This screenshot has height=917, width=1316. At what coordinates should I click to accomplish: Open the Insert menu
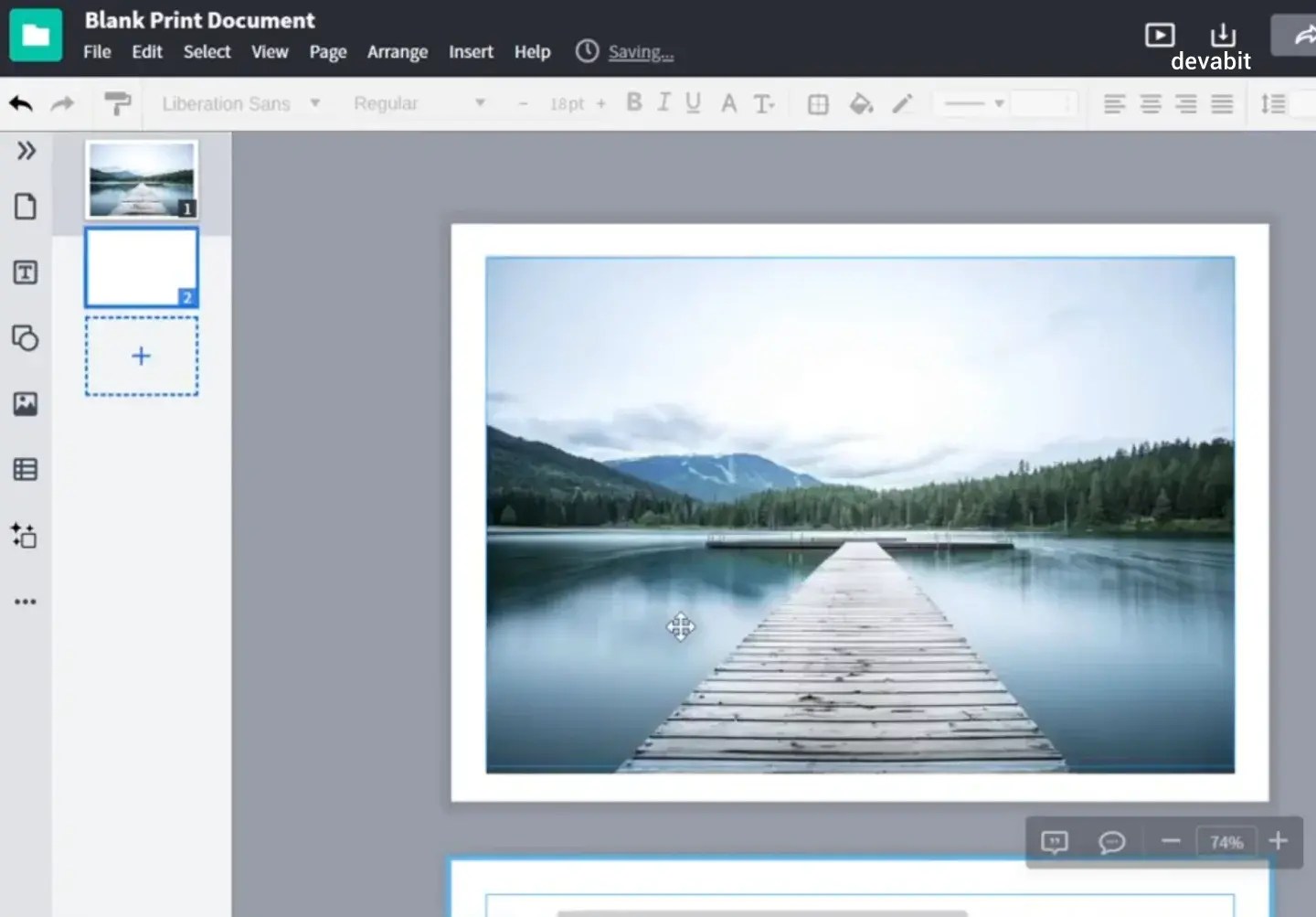(471, 52)
